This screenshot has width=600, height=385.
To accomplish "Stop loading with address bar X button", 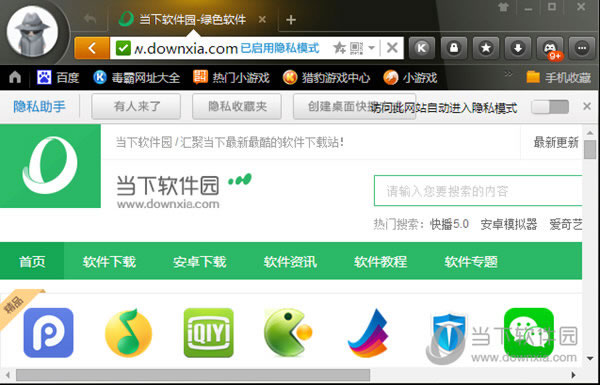I will (x=392, y=48).
